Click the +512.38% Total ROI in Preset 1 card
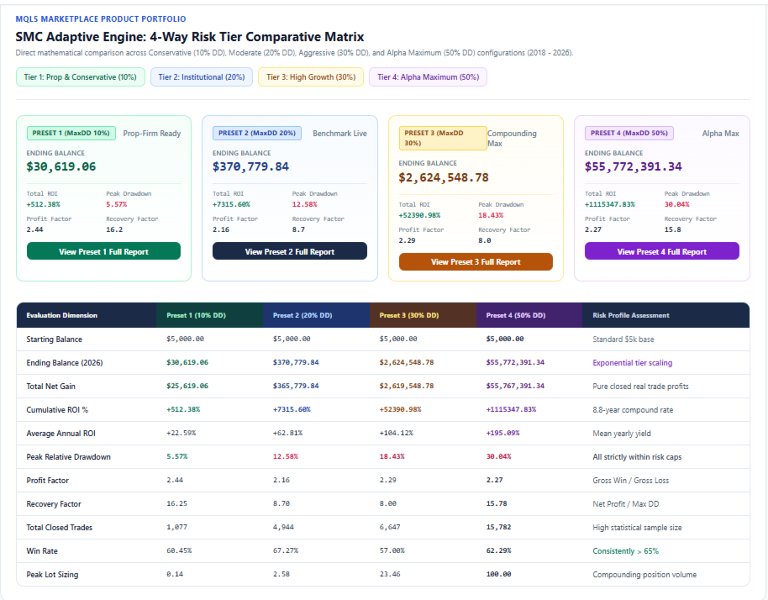Viewport: 768px width, 600px height. (44, 204)
